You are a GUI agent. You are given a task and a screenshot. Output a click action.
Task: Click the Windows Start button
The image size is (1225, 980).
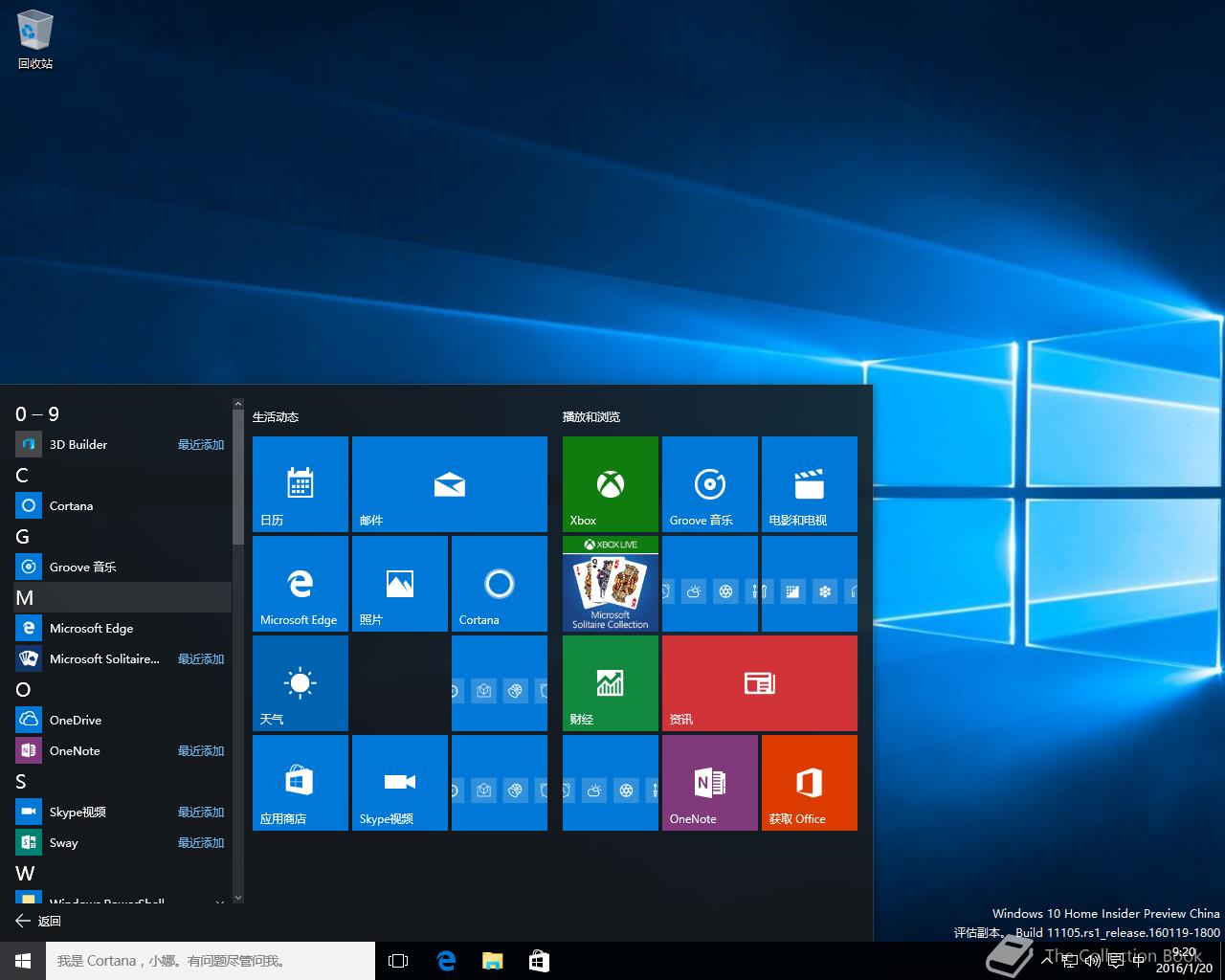(23, 961)
